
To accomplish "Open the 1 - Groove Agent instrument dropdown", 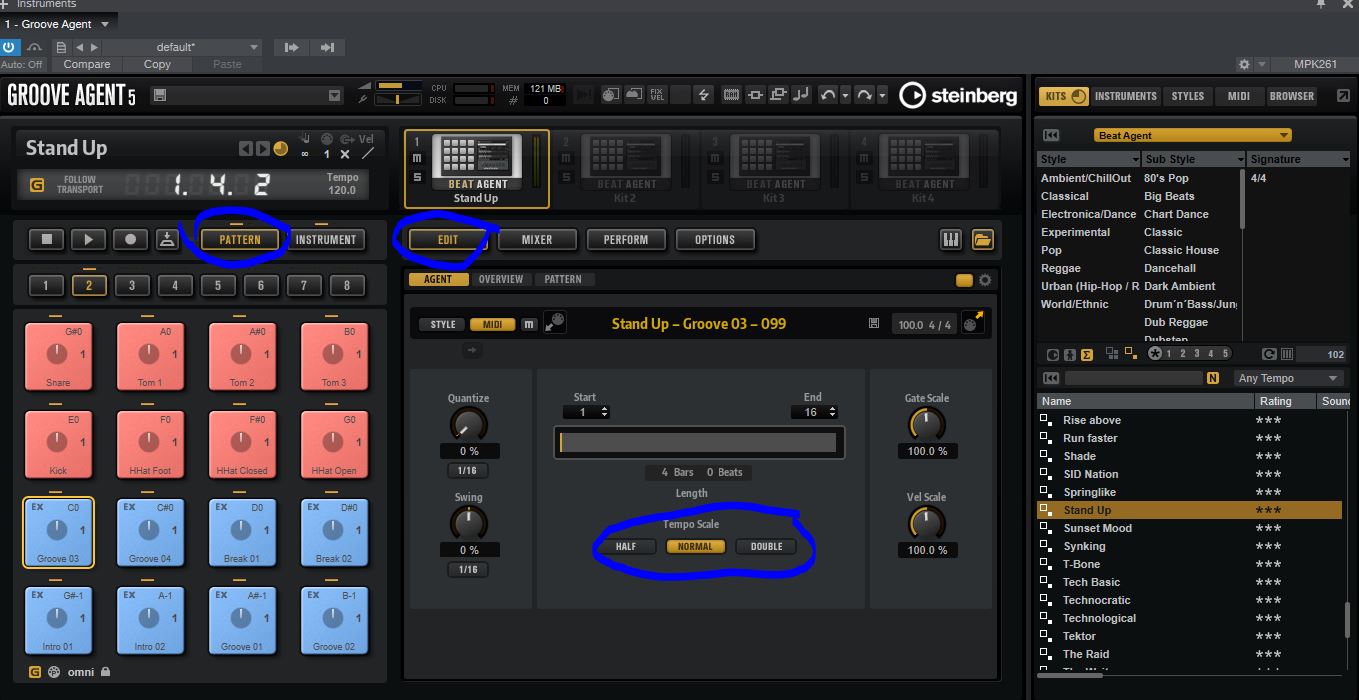I will point(58,24).
